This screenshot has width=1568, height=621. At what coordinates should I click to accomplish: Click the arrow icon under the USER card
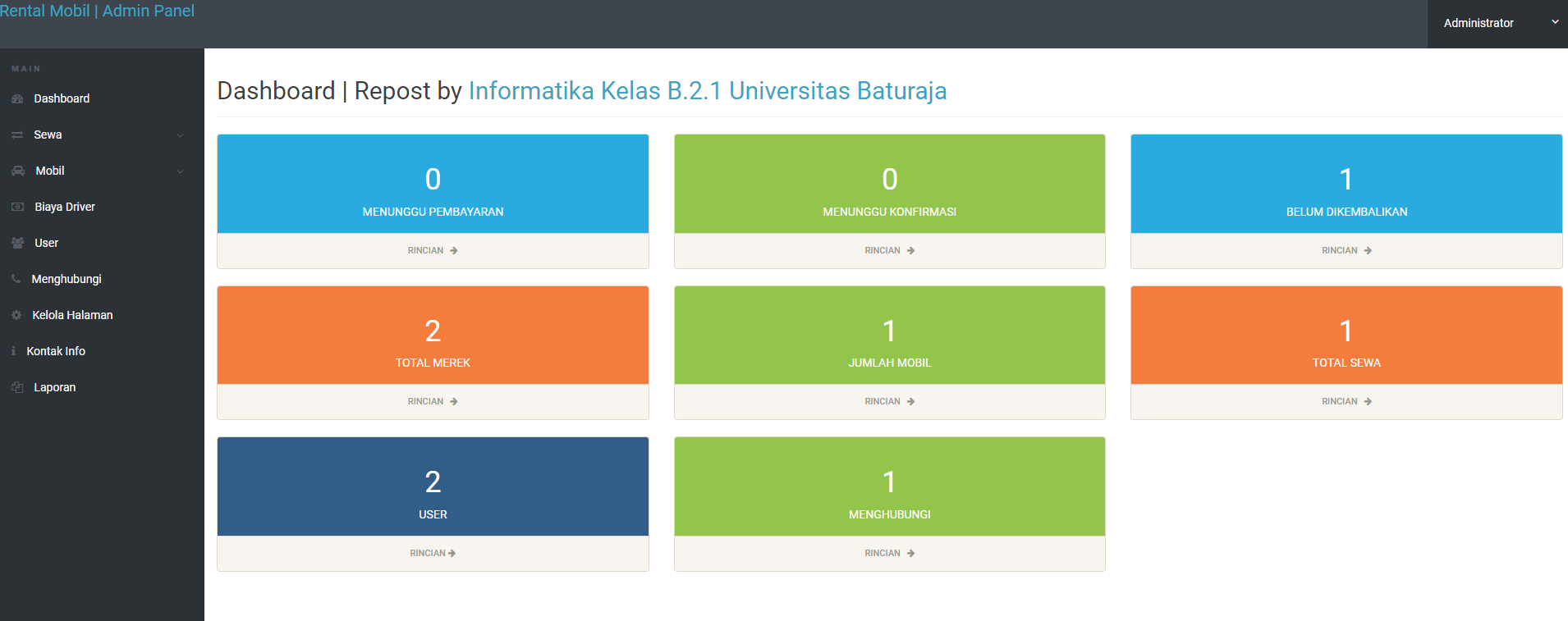point(452,554)
